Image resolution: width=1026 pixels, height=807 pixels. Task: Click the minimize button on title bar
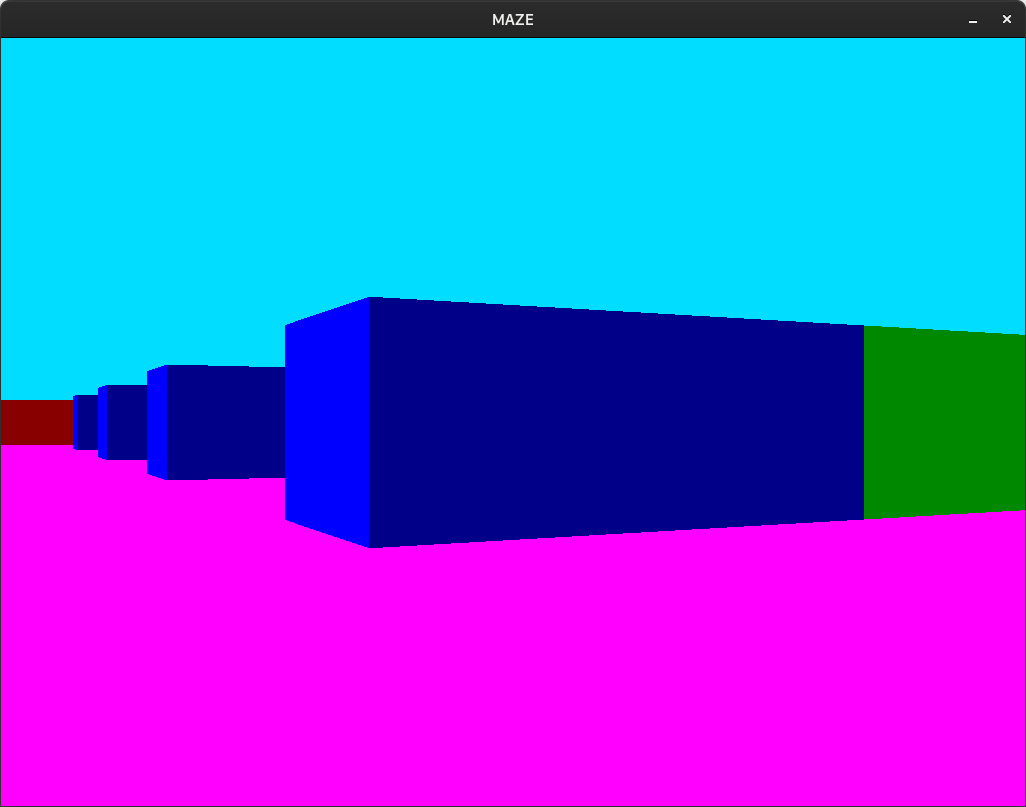pyautogui.click(x=972, y=19)
